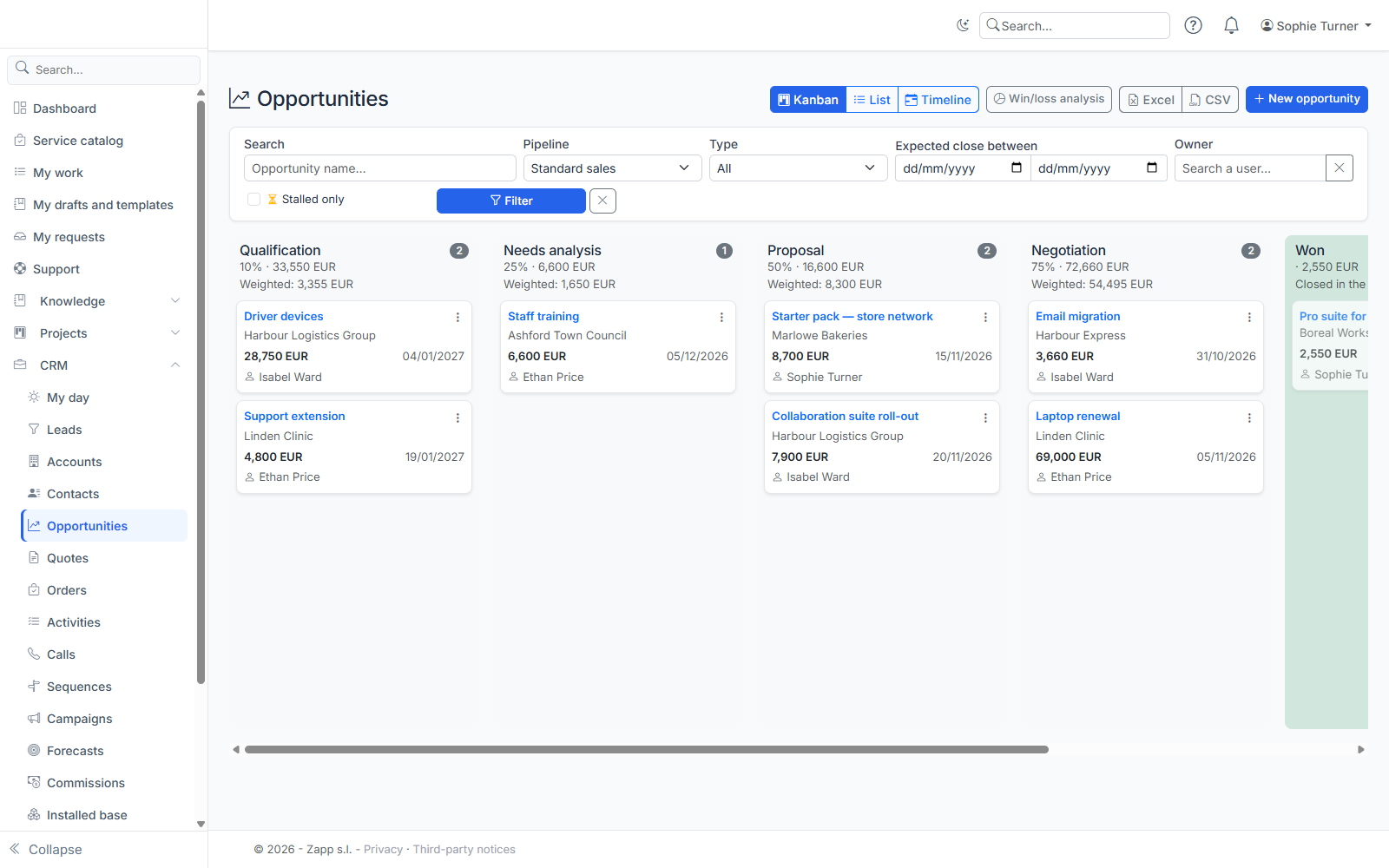Viewport: 1389px width, 868px height.
Task: Click the Accounts building icon
Action: click(34, 461)
